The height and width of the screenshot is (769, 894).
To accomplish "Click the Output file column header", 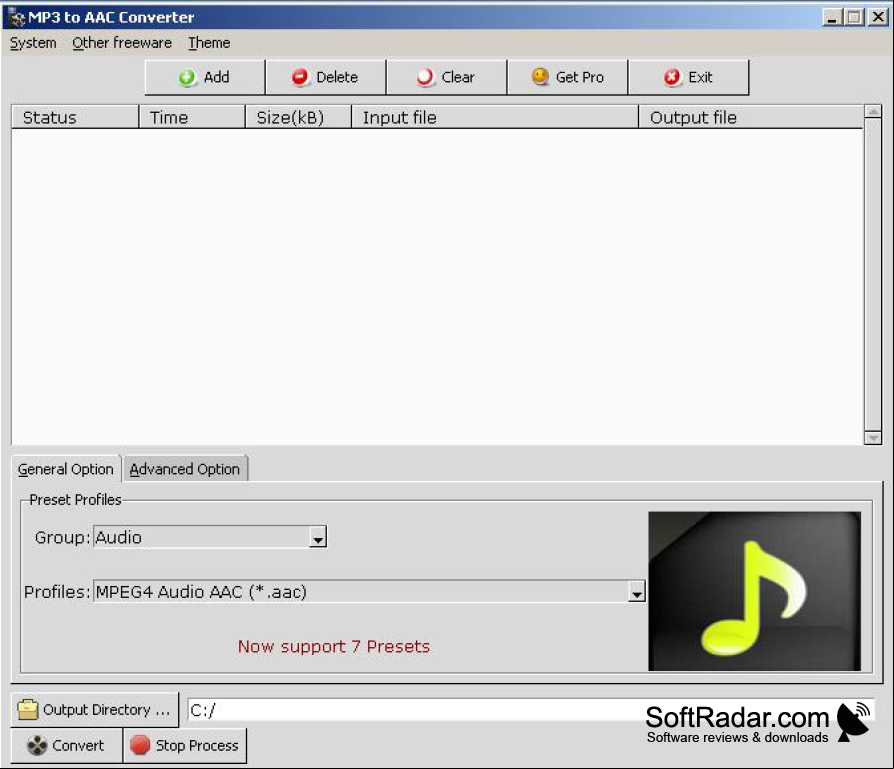I will click(x=750, y=117).
